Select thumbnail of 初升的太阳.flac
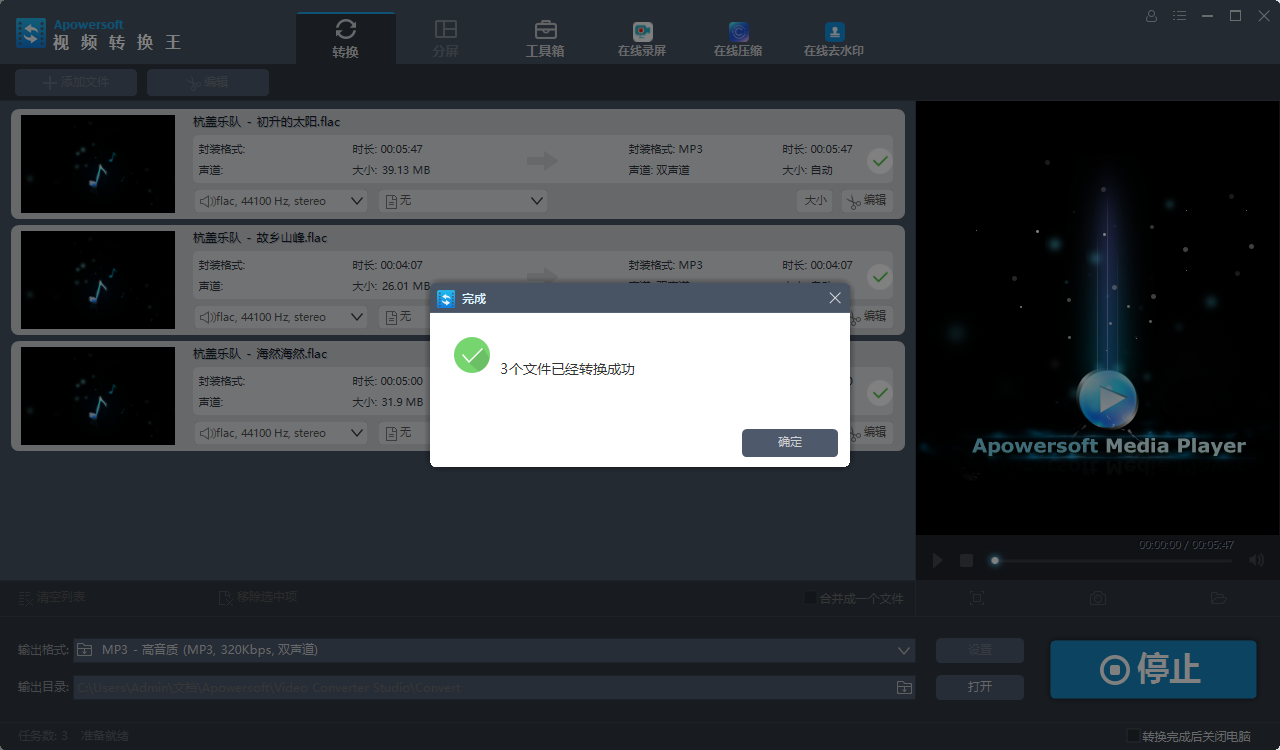 click(x=98, y=164)
